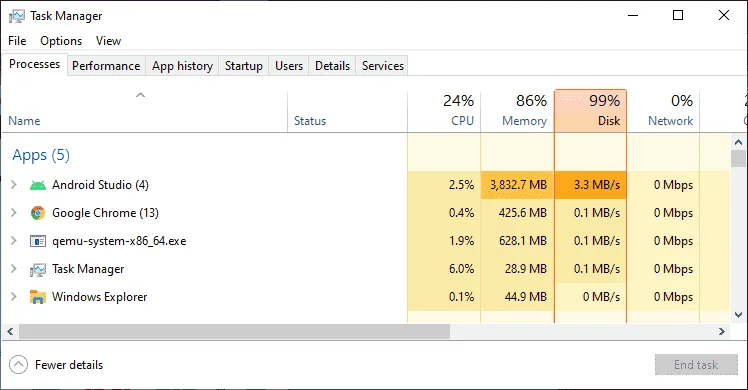
Task: Select the Android Studio (4) row name
Action: [x=100, y=185]
